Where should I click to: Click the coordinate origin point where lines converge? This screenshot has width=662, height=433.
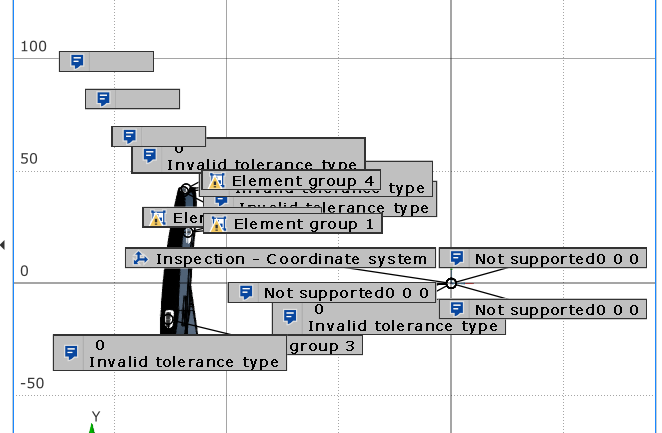(x=451, y=284)
